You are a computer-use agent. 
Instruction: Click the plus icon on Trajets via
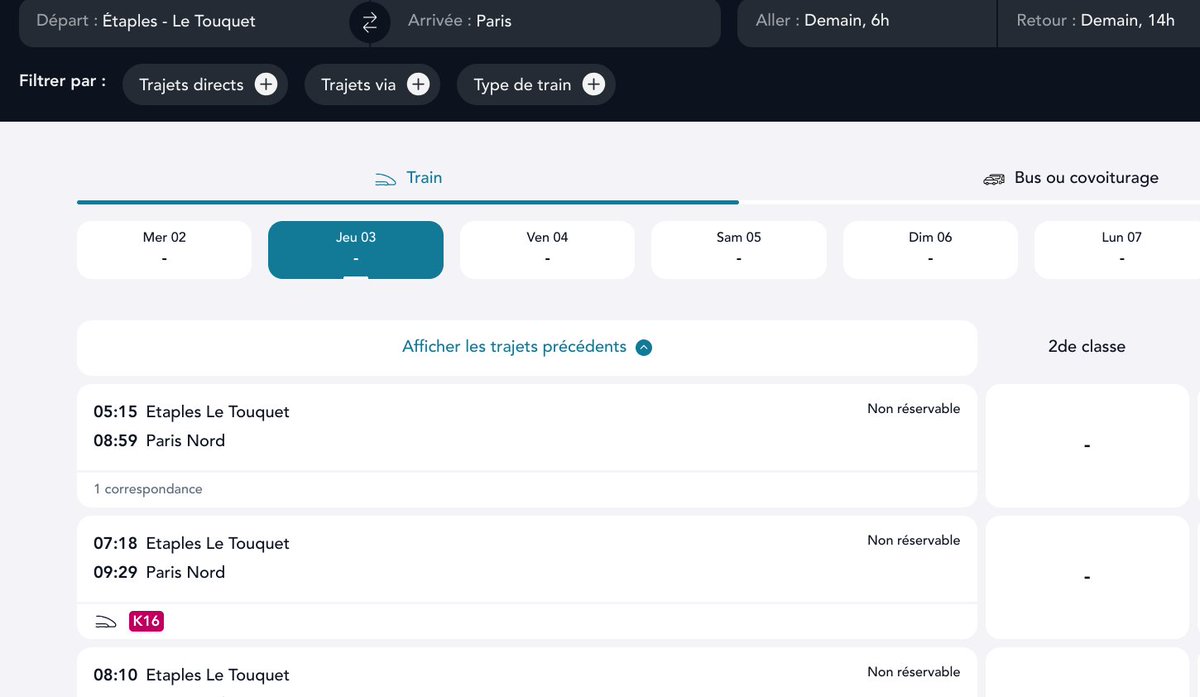(418, 85)
